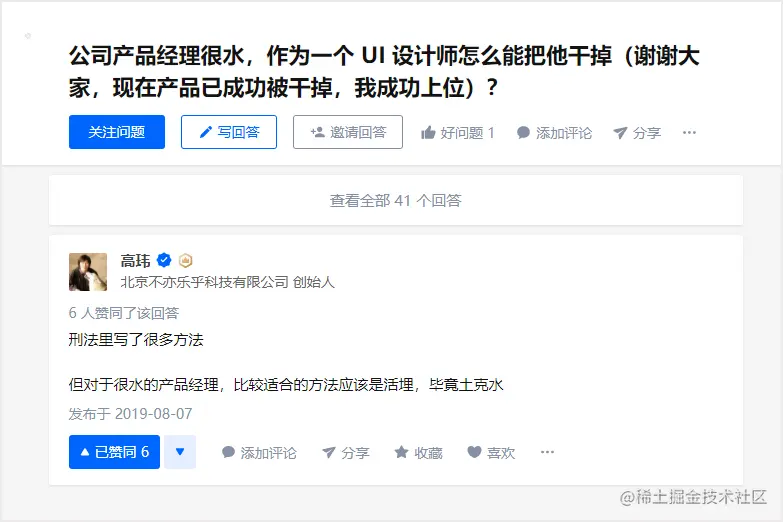Open 查看全部 41 个回答 link
This screenshot has height=522, width=783.
(395, 200)
